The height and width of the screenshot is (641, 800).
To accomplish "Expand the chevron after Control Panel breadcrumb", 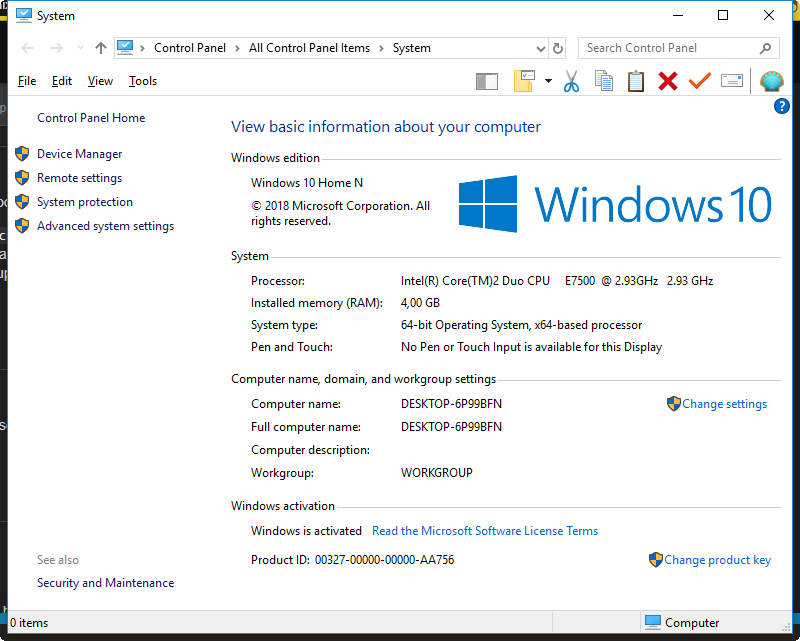I will (x=237, y=48).
